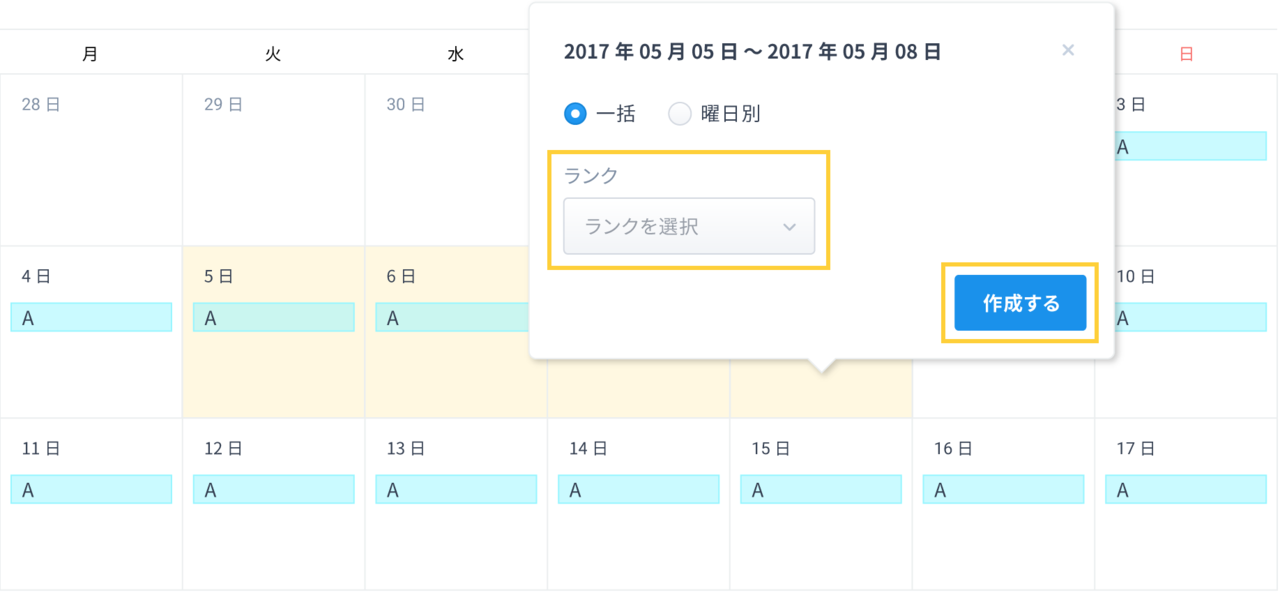The image size is (1280, 593).
Task: Click the rank A bar on 14日
Action: click(638, 490)
